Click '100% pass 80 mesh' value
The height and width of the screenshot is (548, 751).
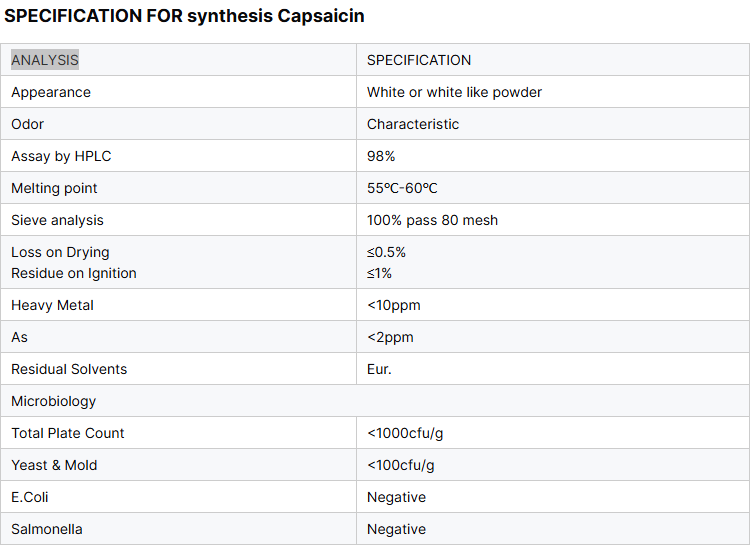click(x=432, y=220)
